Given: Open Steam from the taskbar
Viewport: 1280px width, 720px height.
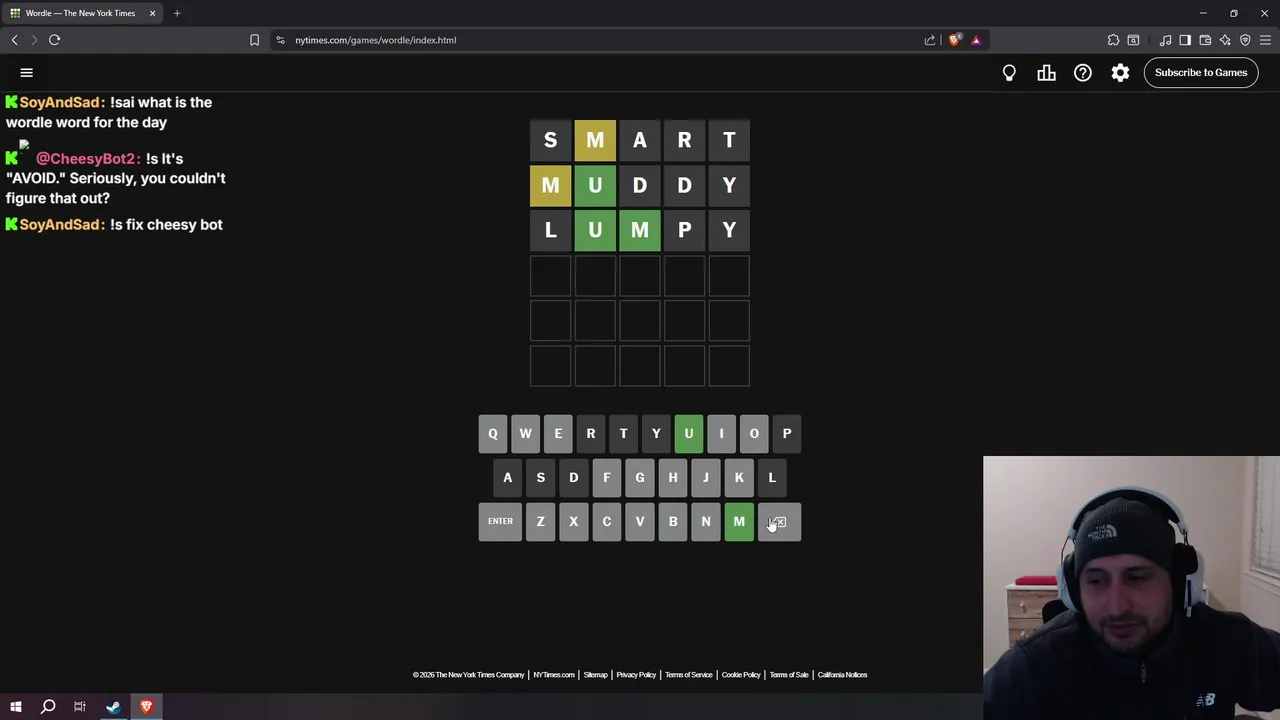Looking at the screenshot, I should pos(113,707).
